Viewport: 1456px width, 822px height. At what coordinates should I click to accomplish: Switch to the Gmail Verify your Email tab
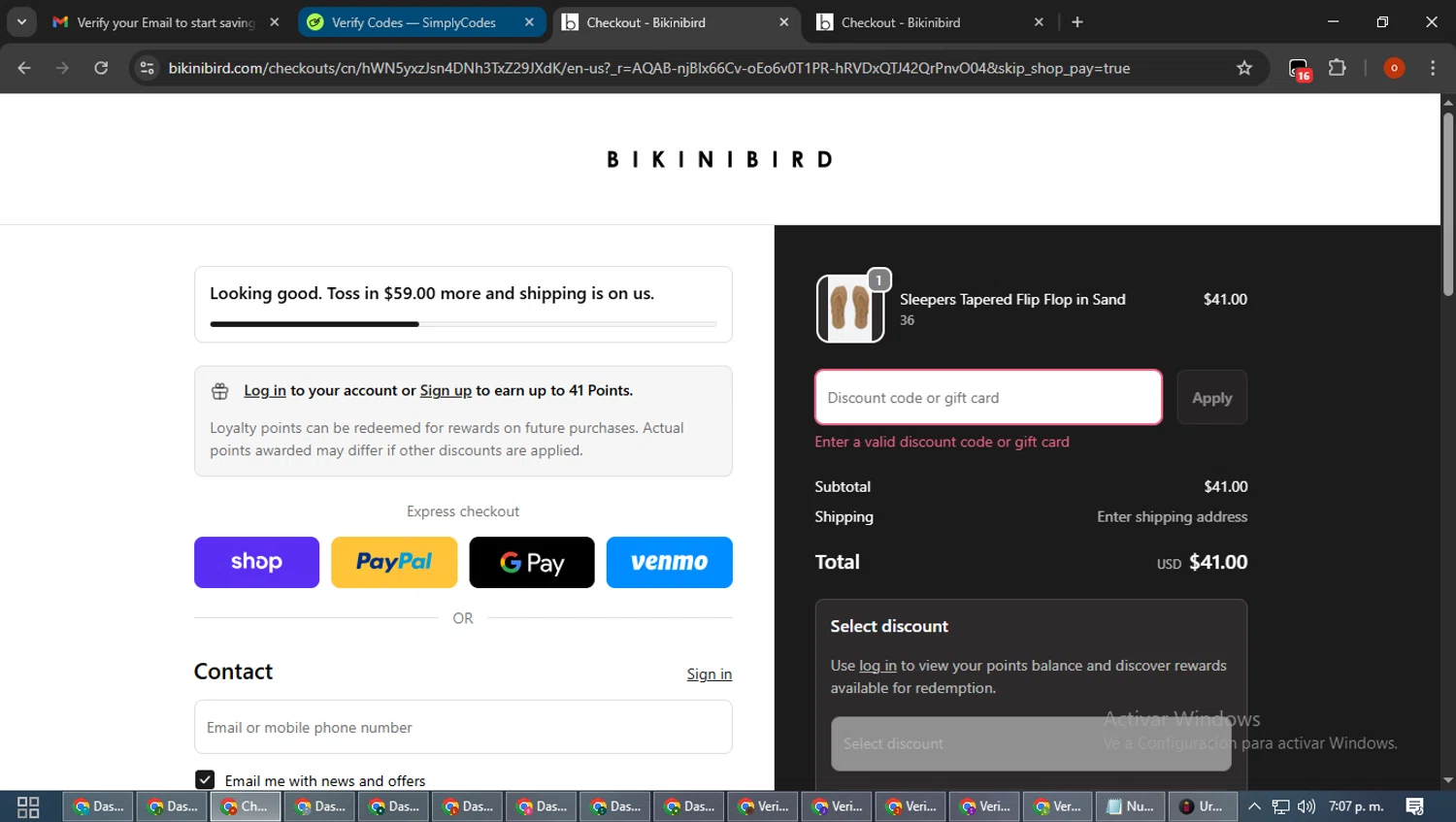pyautogui.click(x=165, y=22)
